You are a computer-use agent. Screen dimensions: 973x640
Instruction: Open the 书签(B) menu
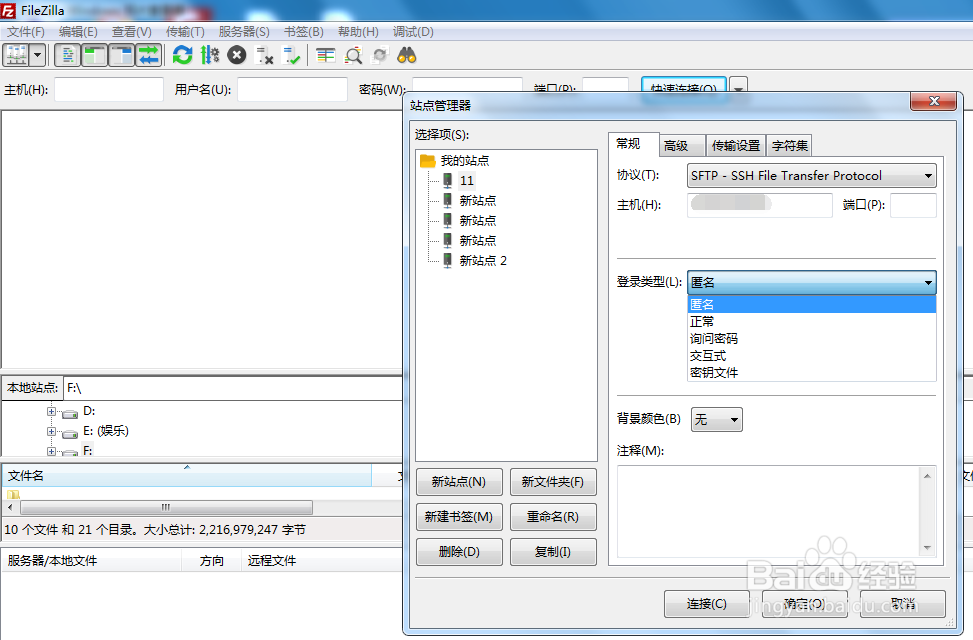click(x=303, y=32)
